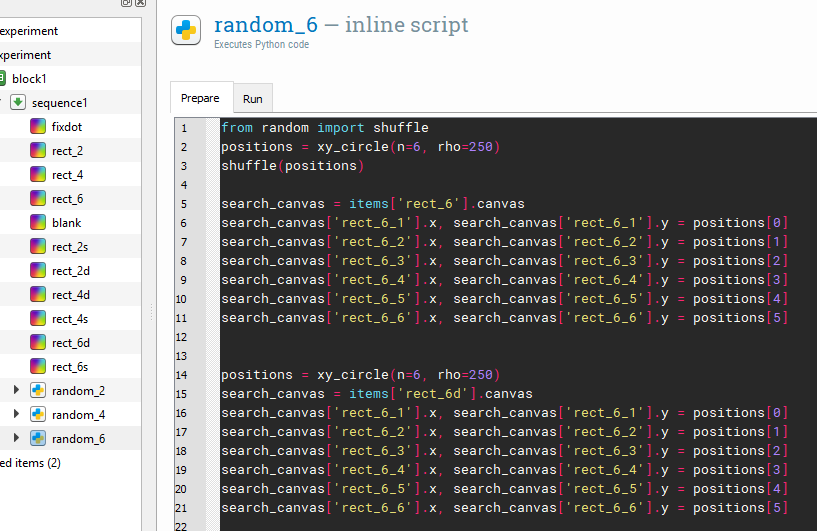Select the random_4 item label

(78, 415)
